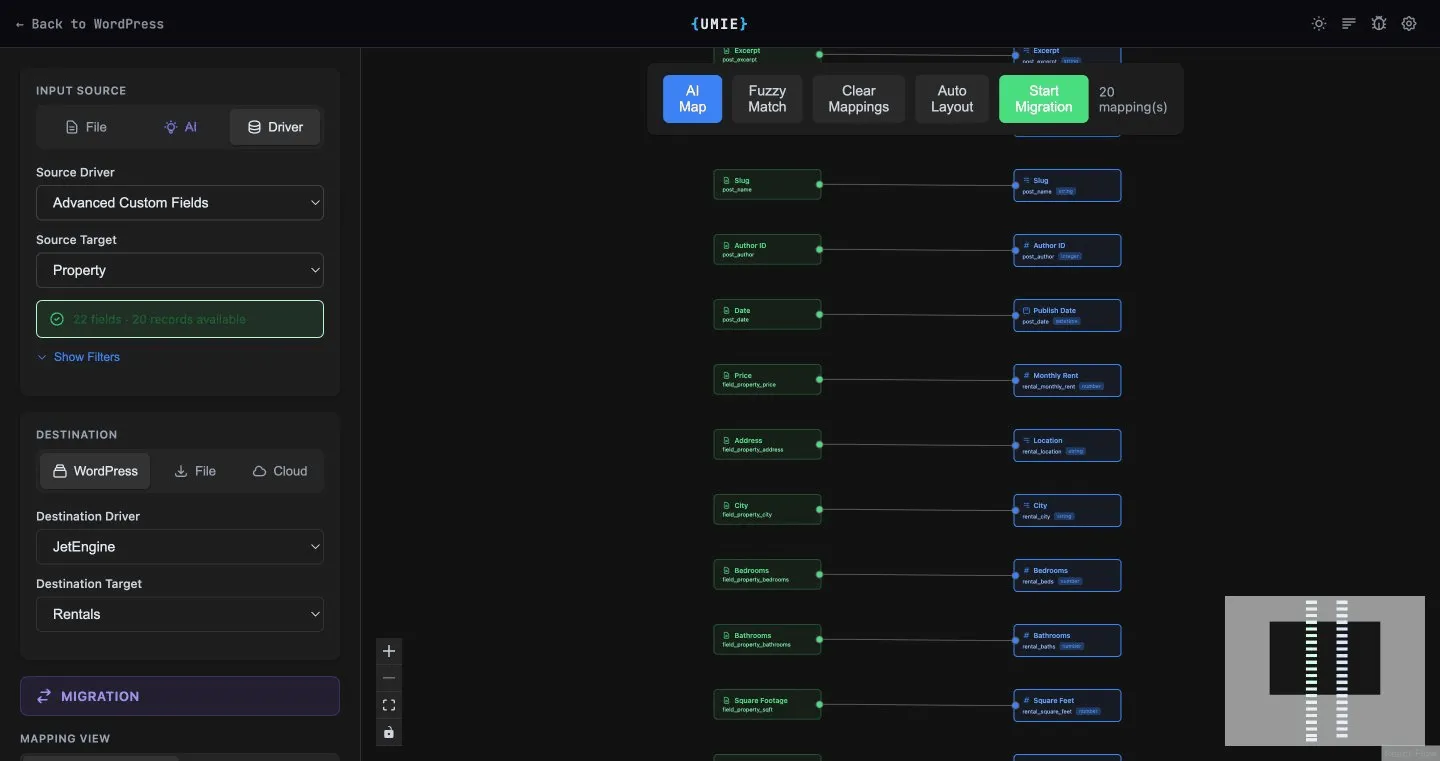
Task: Click the calendar icon on Publish Date node
Action: click(x=1026, y=311)
